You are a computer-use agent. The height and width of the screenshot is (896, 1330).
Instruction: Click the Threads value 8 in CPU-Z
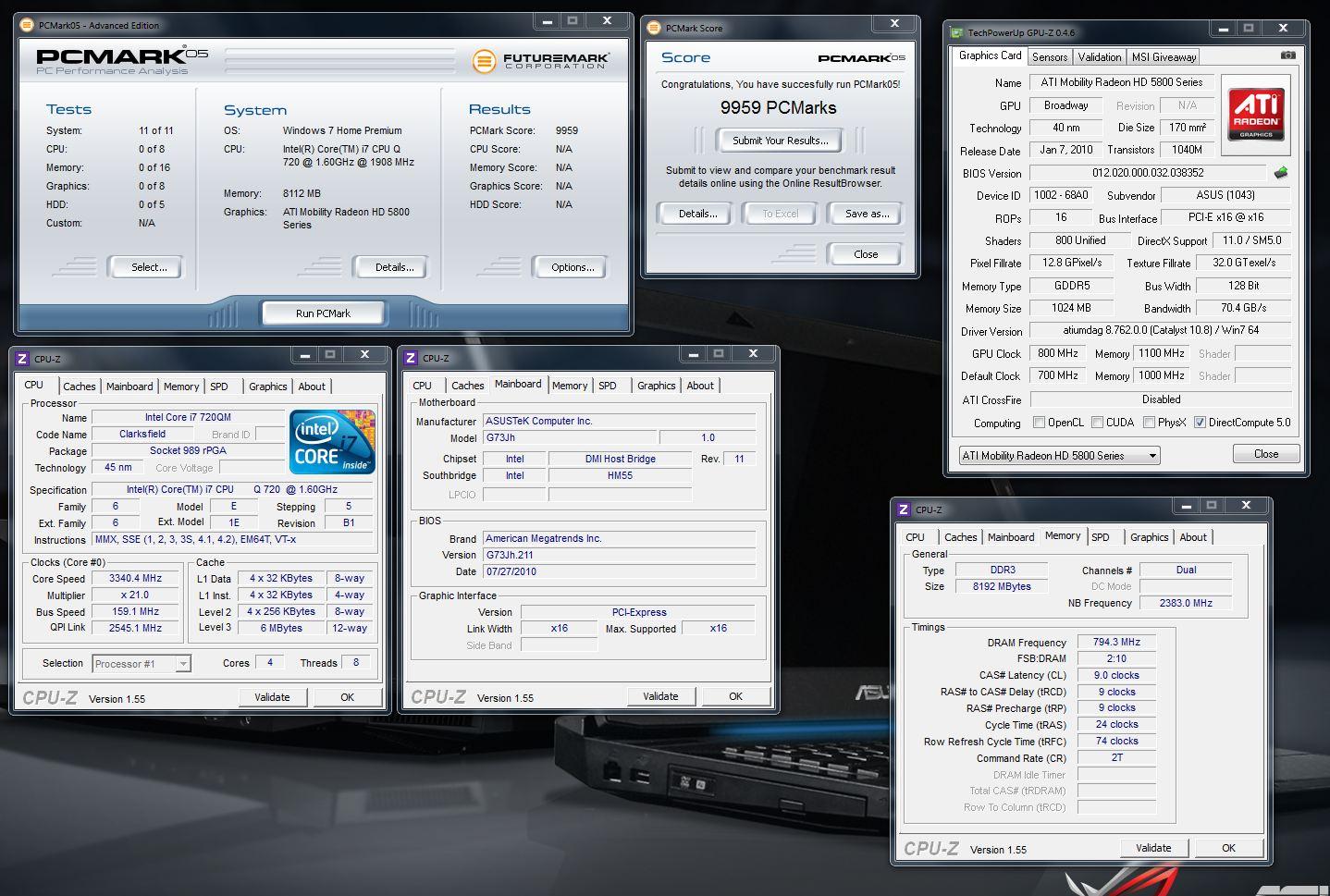coord(355,662)
